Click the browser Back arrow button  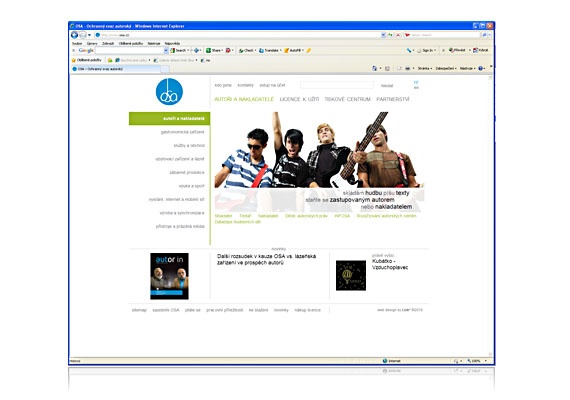[x=75, y=35]
